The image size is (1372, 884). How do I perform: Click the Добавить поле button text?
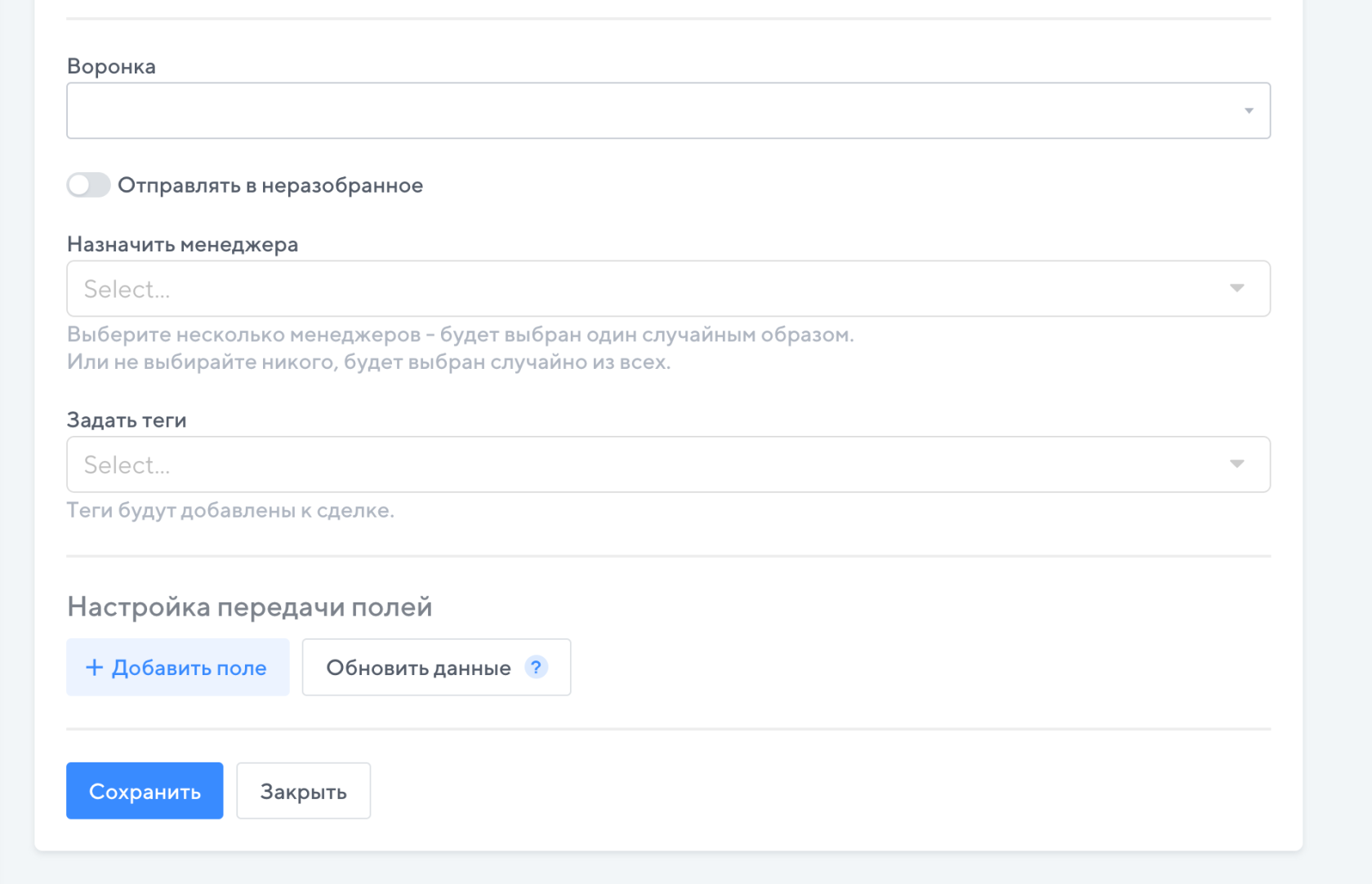(x=189, y=668)
